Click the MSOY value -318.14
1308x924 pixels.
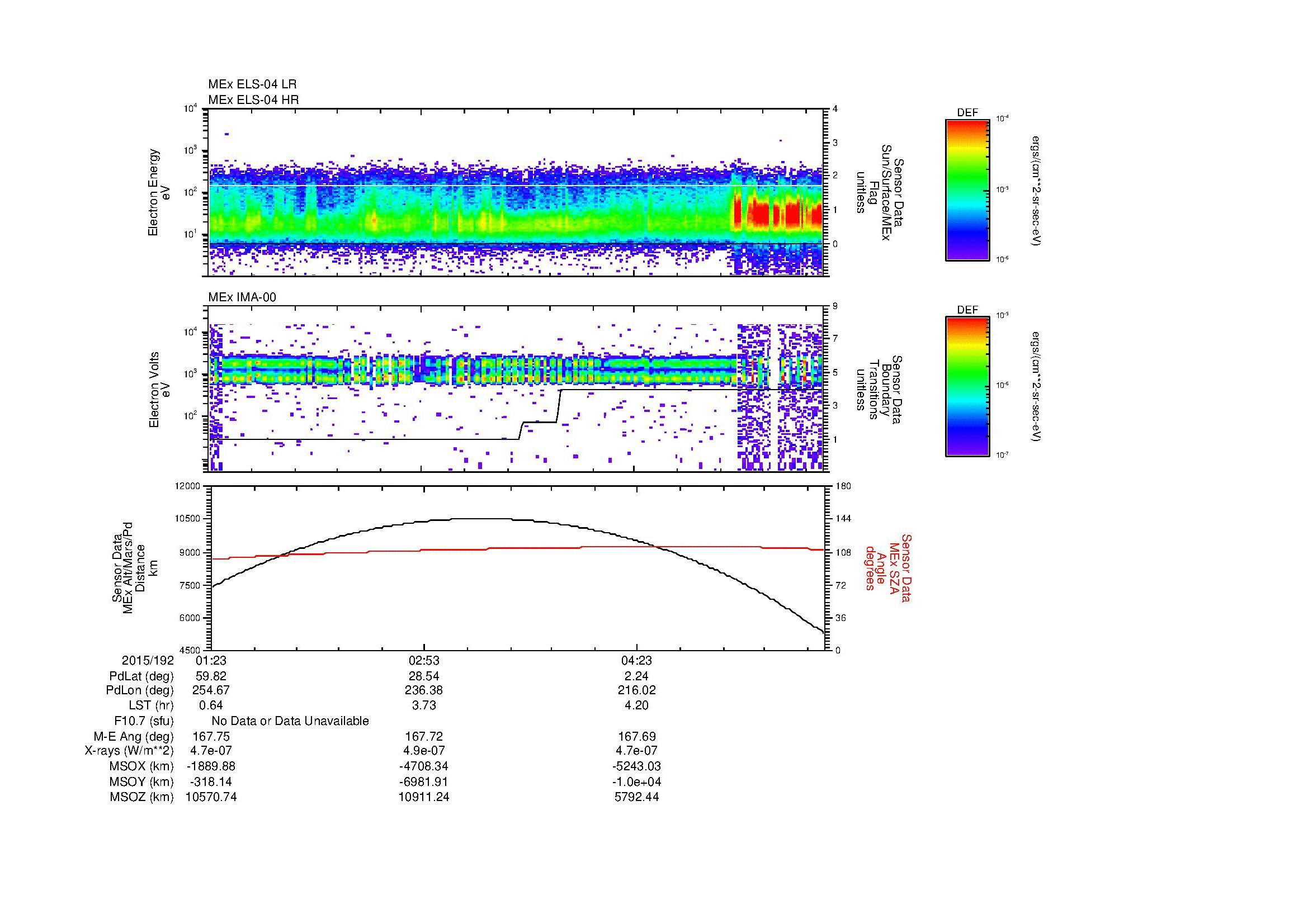tap(211, 781)
